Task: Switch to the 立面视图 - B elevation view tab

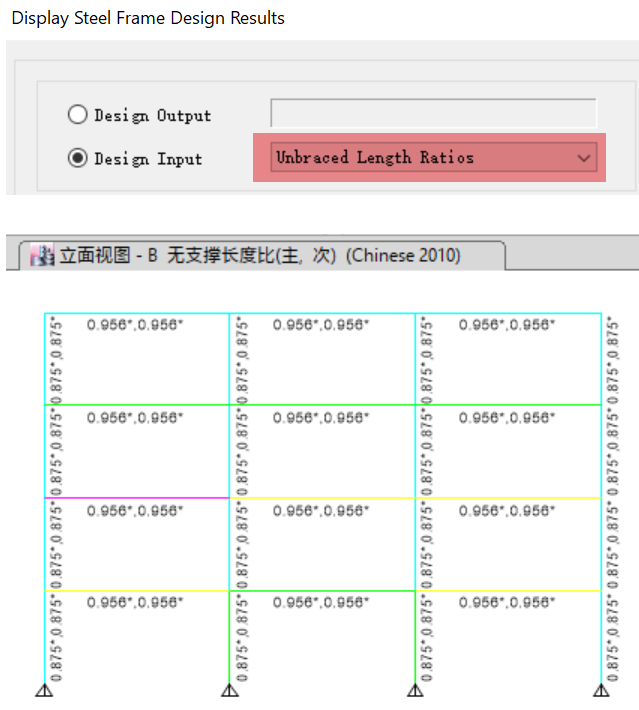Action: [x=261, y=255]
